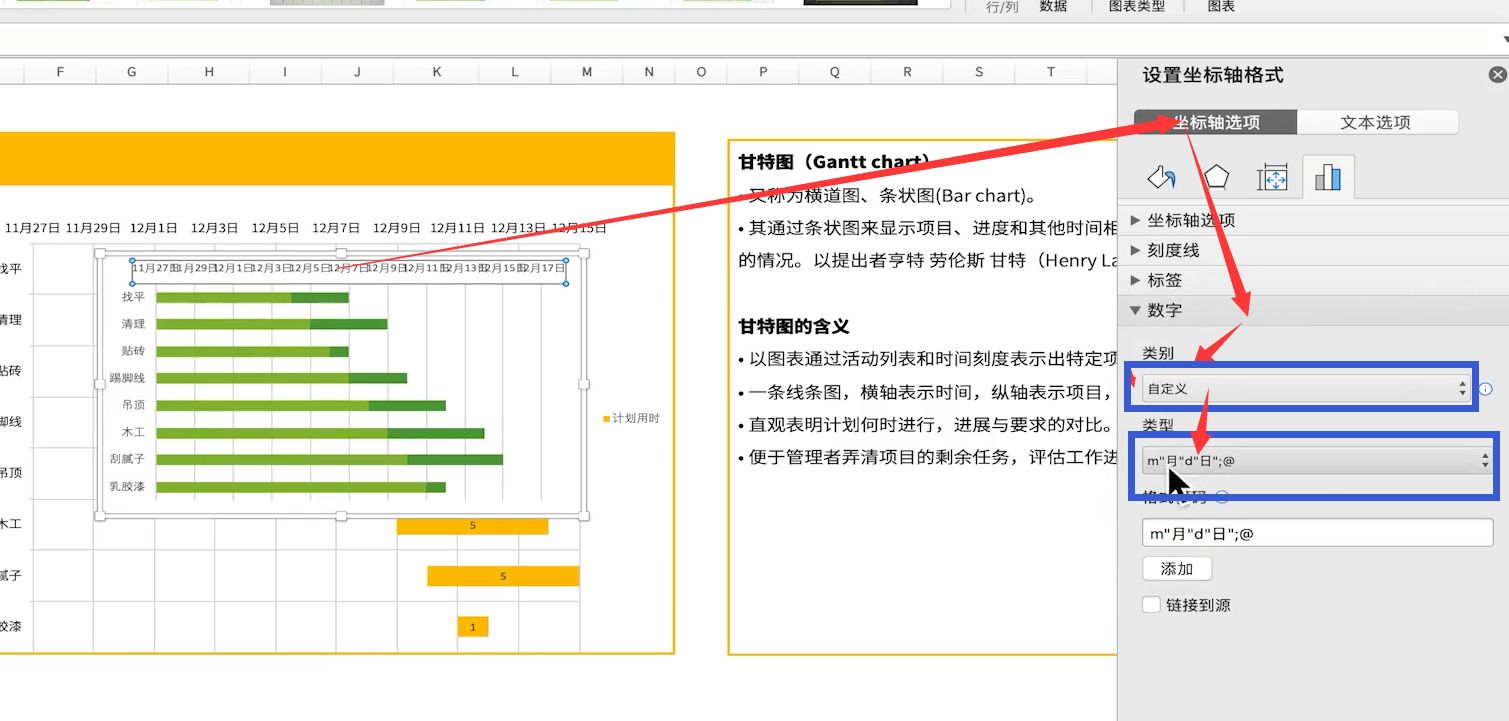Click the 类别 field label
This screenshot has height=721, width=1509.
1158,353
